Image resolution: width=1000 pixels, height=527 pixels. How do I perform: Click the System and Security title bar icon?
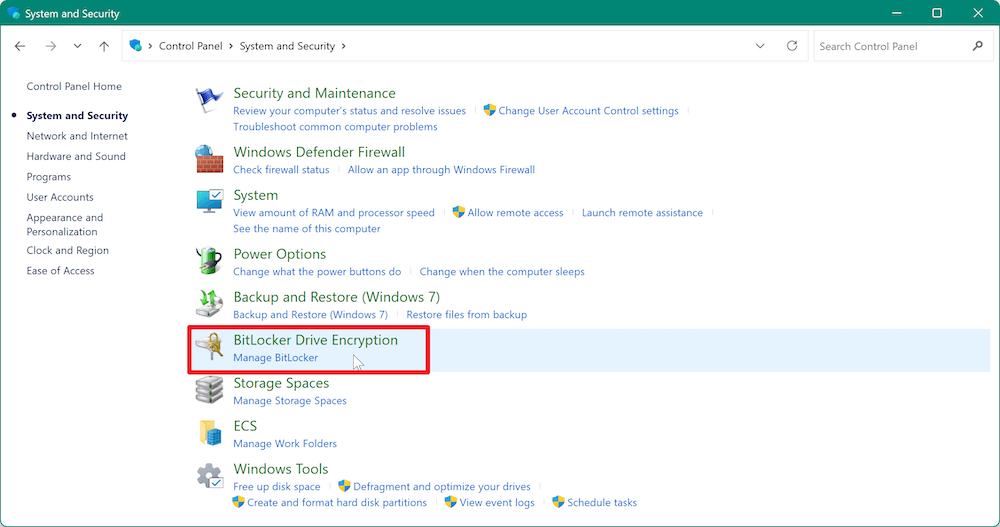click(13, 13)
